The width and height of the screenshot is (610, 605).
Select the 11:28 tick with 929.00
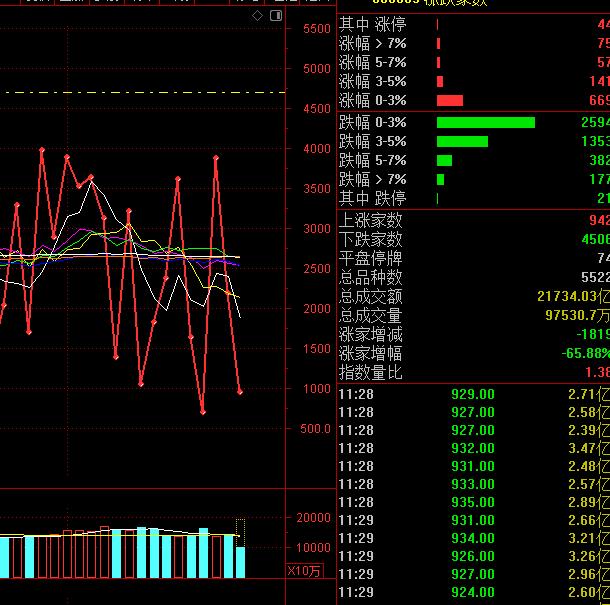click(473, 394)
